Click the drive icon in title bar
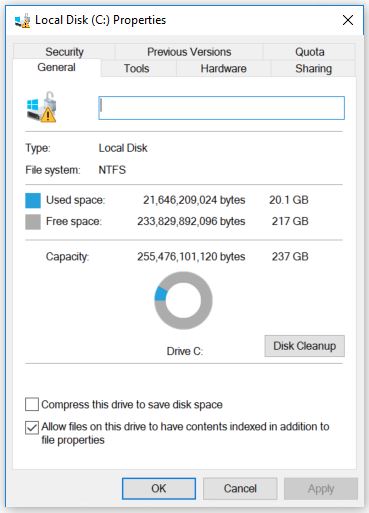Image resolution: width=369 pixels, height=513 pixels. [x=22, y=21]
